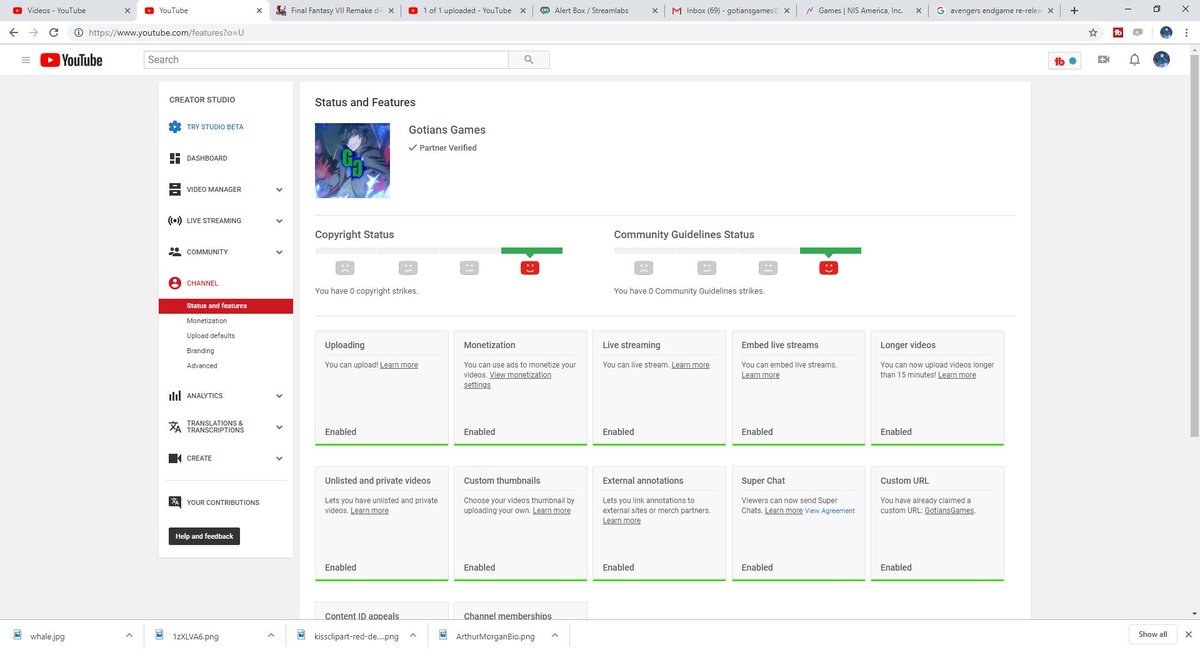This screenshot has height=650, width=1200.
Task: Click the YouTube logo
Action: pyautogui.click(x=71, y=60)
